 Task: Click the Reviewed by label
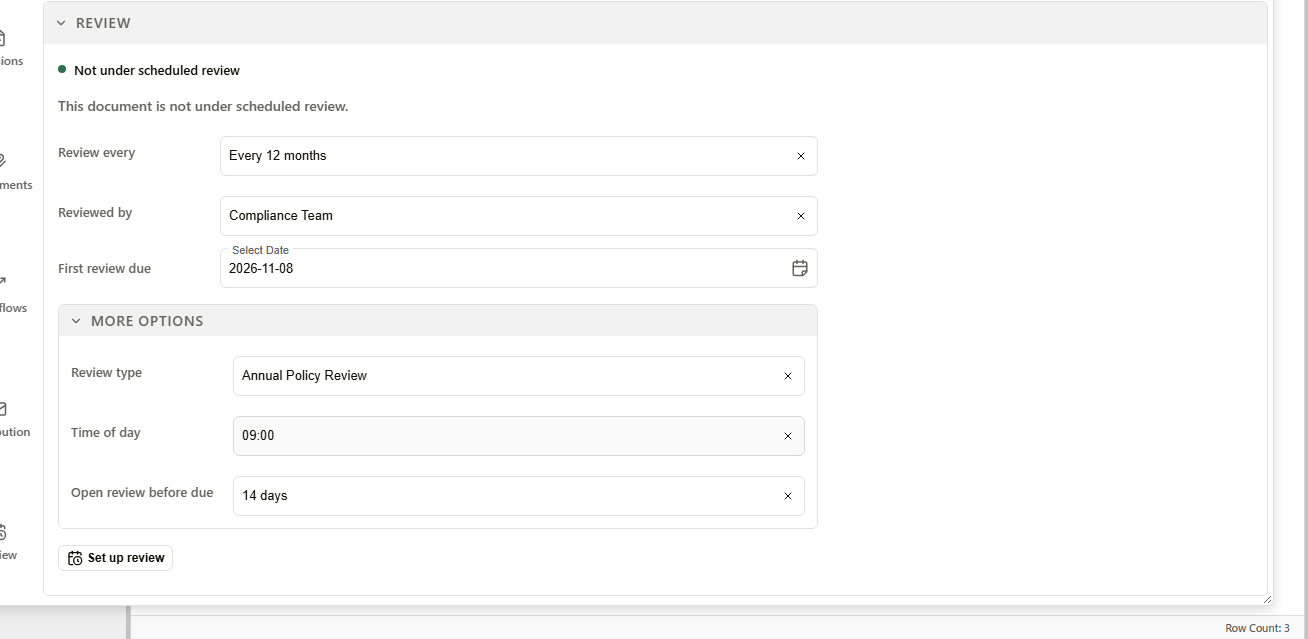(95, 213)
